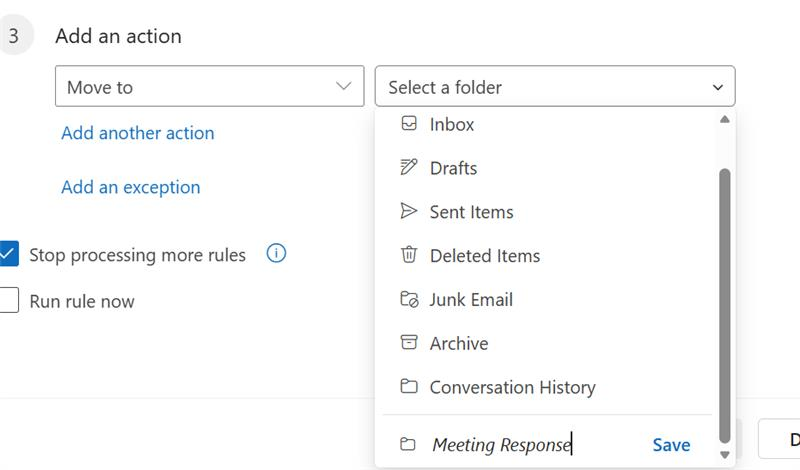Click the info icon beside Stop processing

tap(277, 254)
